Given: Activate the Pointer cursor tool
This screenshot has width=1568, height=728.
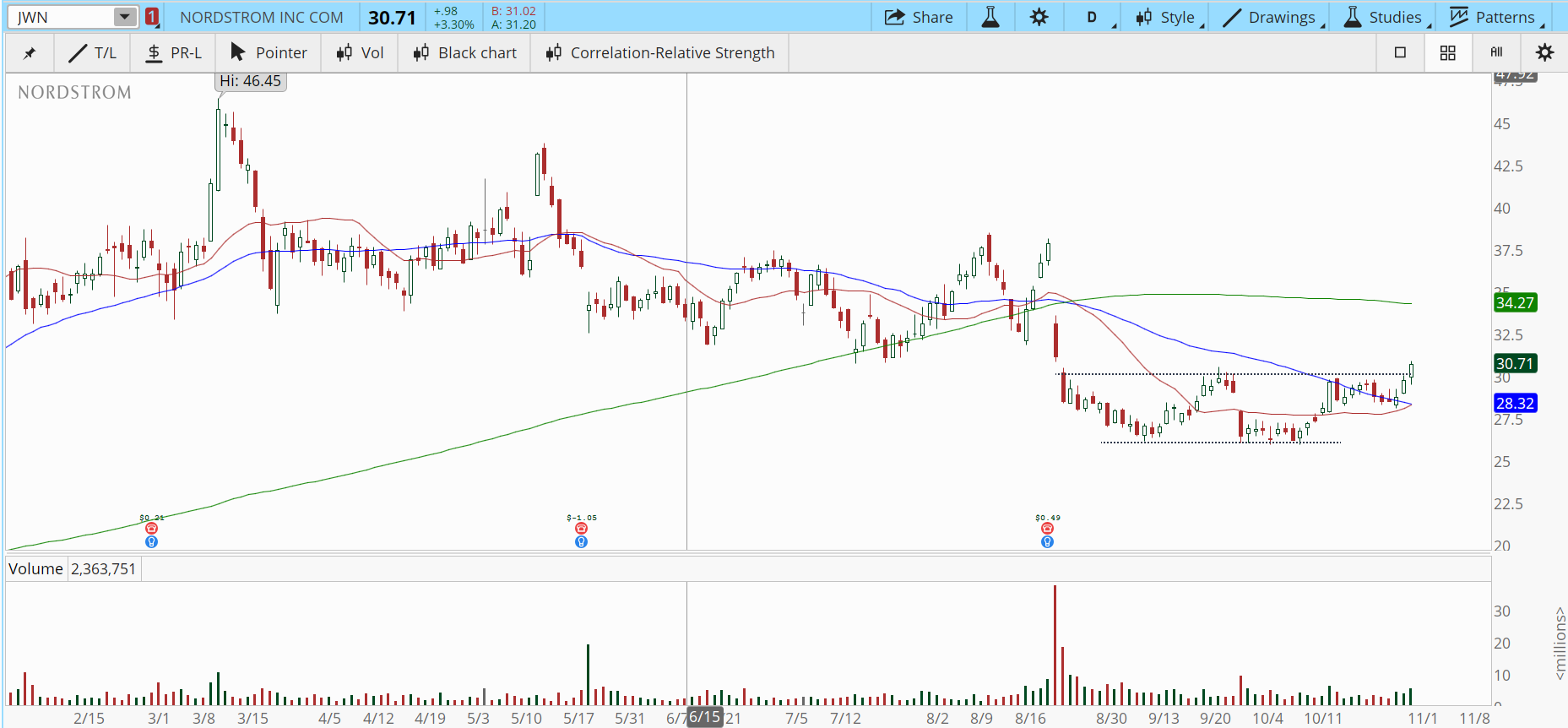Looking at the screenshot, I should click(x=269, y=53).
